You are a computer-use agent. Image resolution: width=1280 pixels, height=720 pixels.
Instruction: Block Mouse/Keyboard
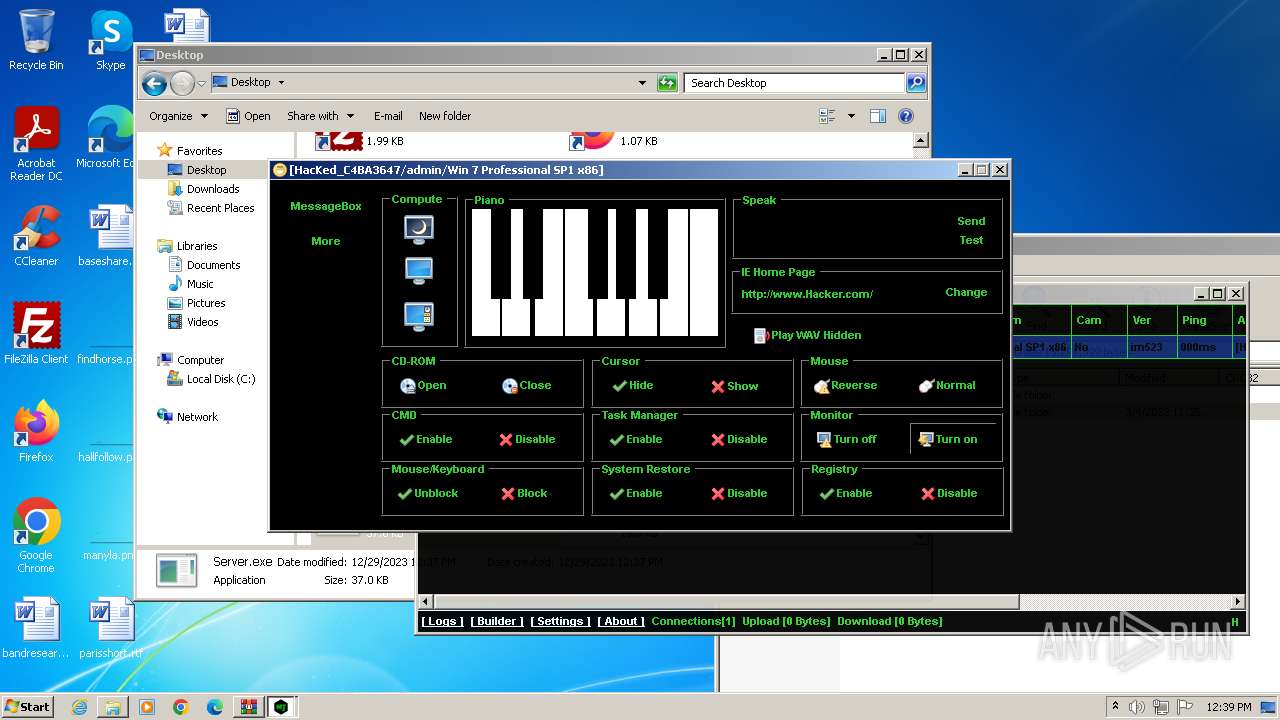coord(524,493)
